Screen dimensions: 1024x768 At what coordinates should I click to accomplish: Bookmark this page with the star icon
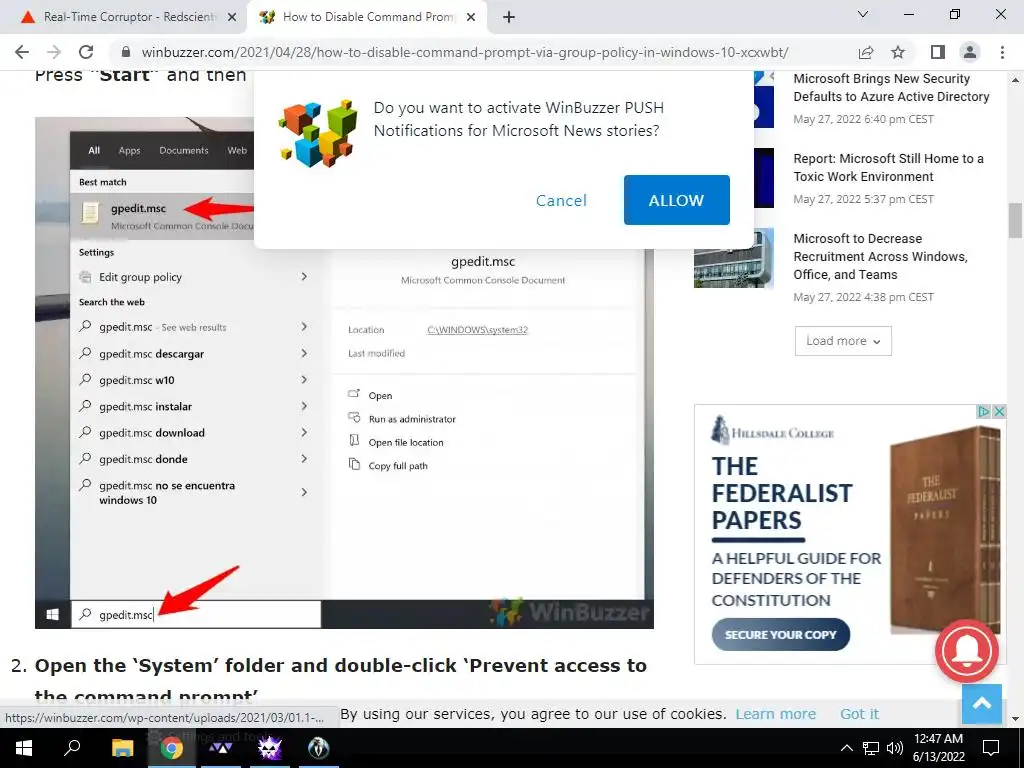(x=898, y=52)
